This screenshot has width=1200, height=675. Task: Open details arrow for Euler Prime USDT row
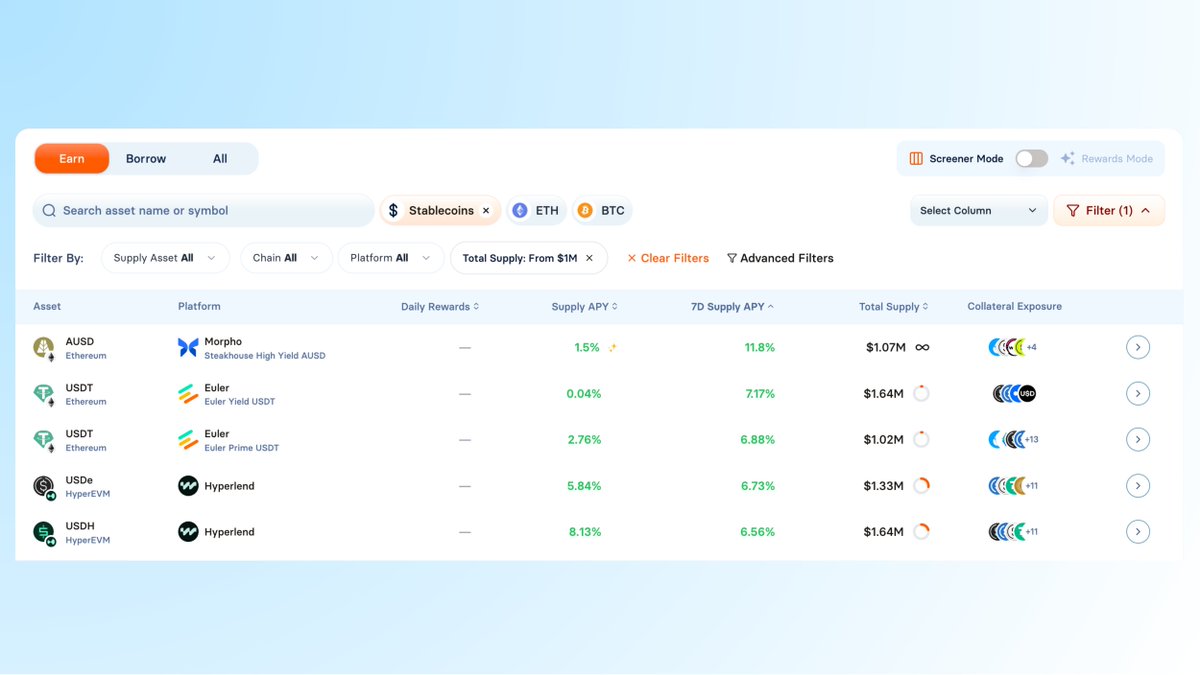click(x=1138, y=439)
